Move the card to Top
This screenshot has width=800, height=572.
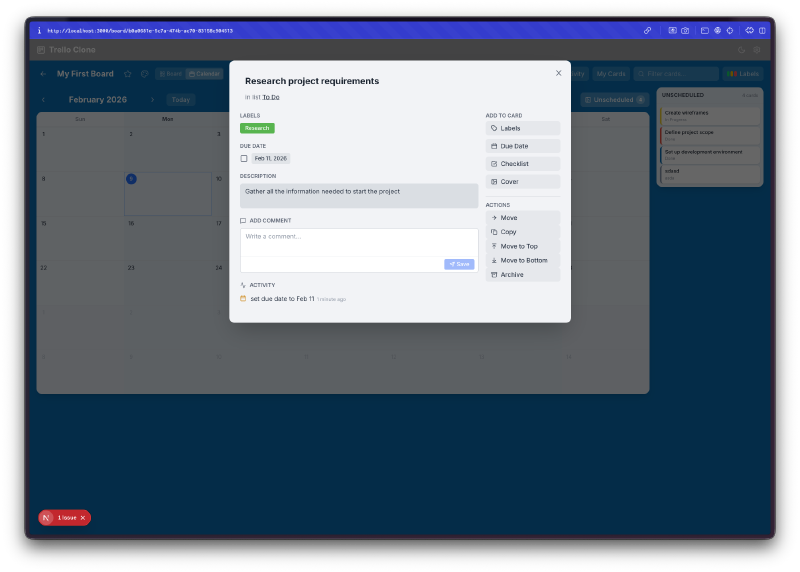522,246
